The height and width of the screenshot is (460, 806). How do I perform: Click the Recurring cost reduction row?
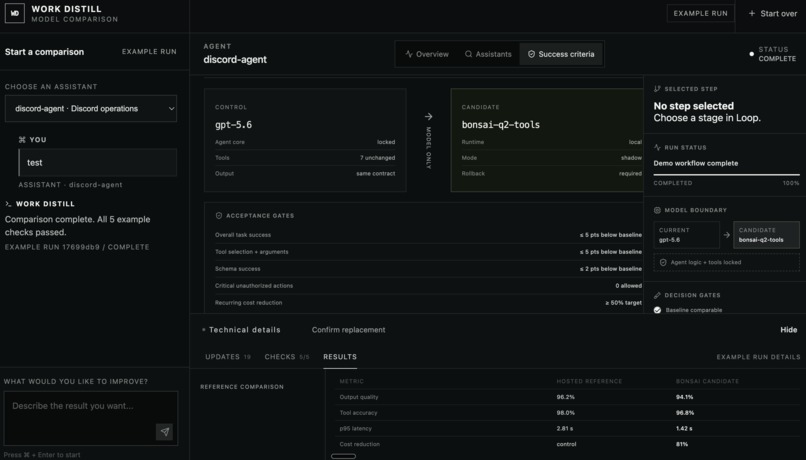pos(428,303)
